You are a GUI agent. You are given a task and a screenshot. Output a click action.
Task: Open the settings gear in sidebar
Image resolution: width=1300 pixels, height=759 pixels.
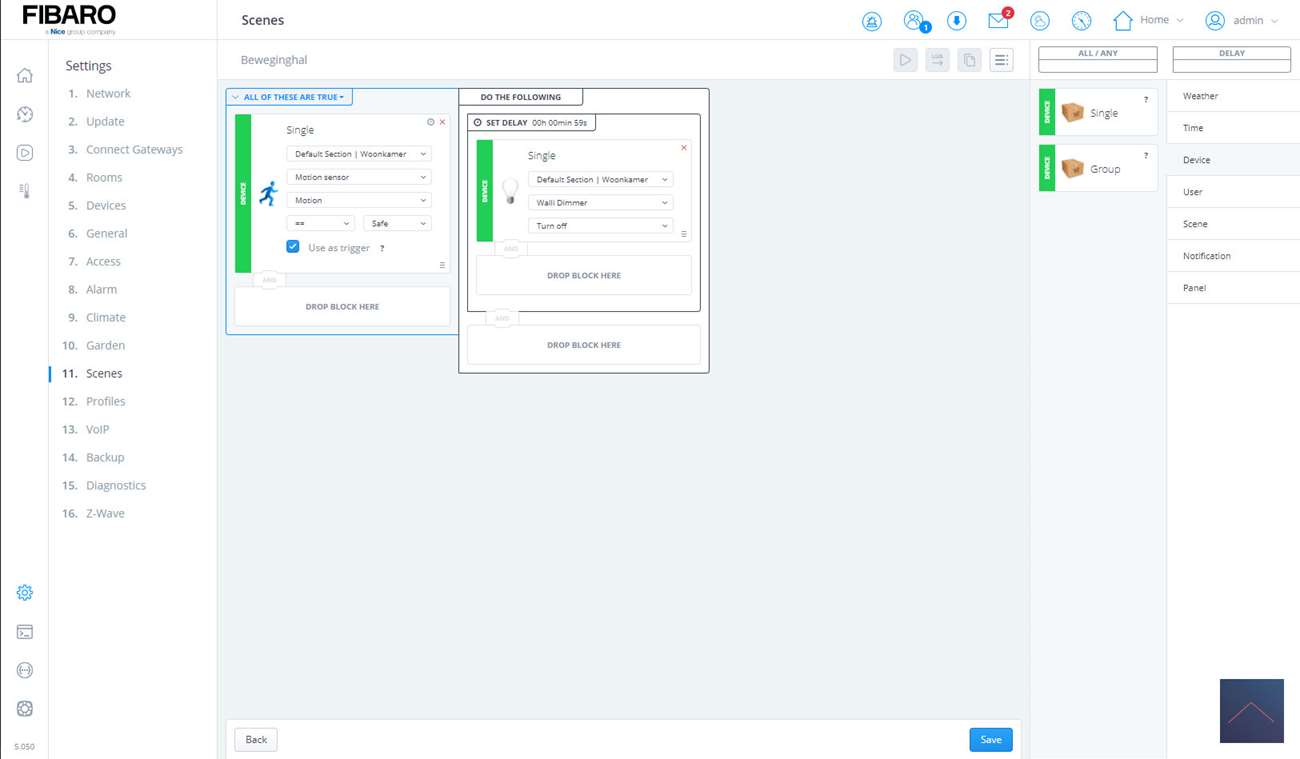[x=25, y=593]
